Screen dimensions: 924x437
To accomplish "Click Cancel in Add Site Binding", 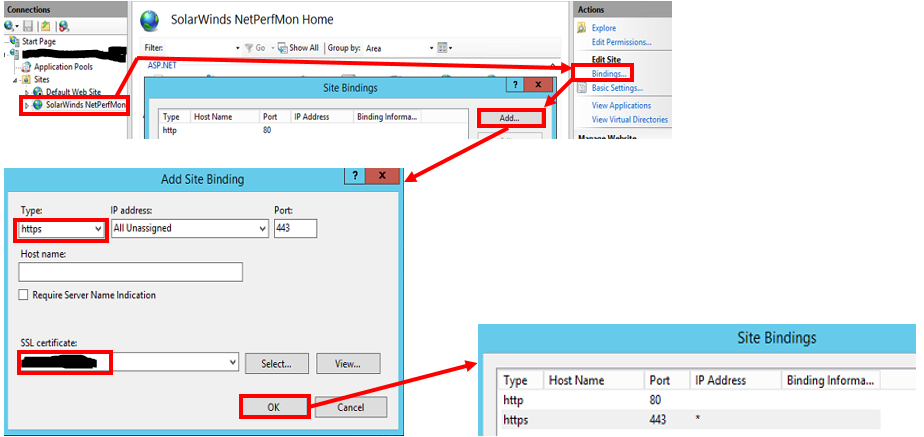I will click(351, 407).
